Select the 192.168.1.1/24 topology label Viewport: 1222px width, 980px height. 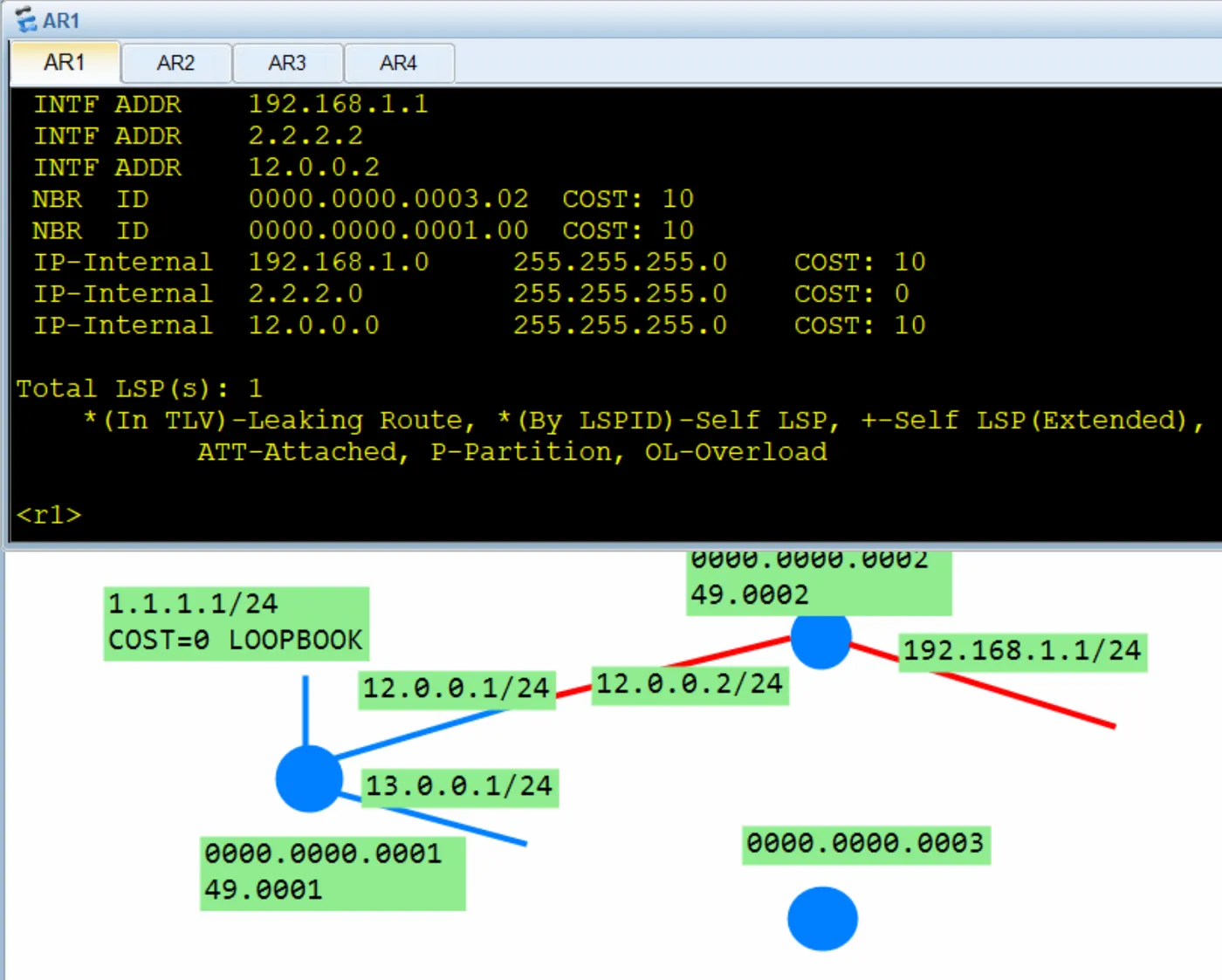point(1023,652)
